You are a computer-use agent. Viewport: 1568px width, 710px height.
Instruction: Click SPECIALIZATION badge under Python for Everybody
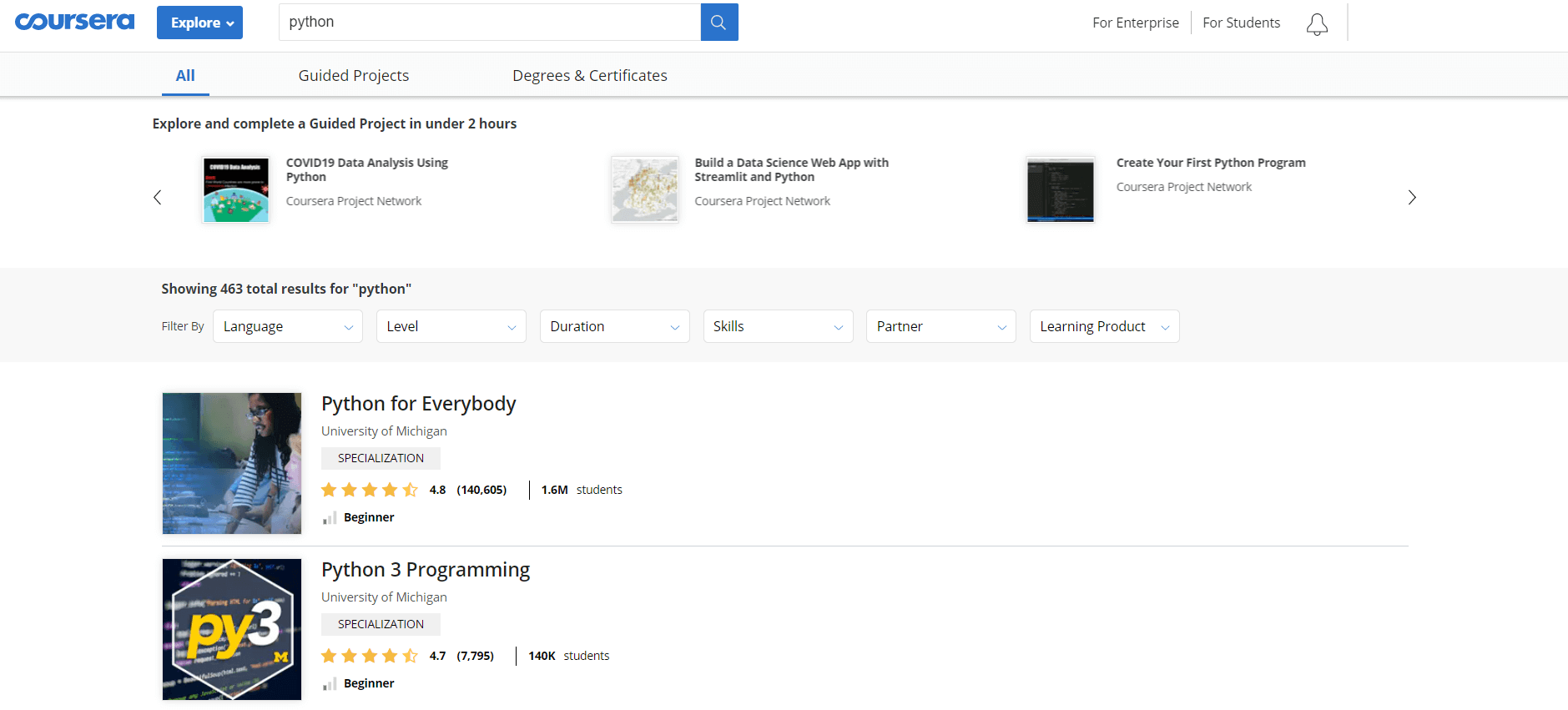tap(381, 458)
